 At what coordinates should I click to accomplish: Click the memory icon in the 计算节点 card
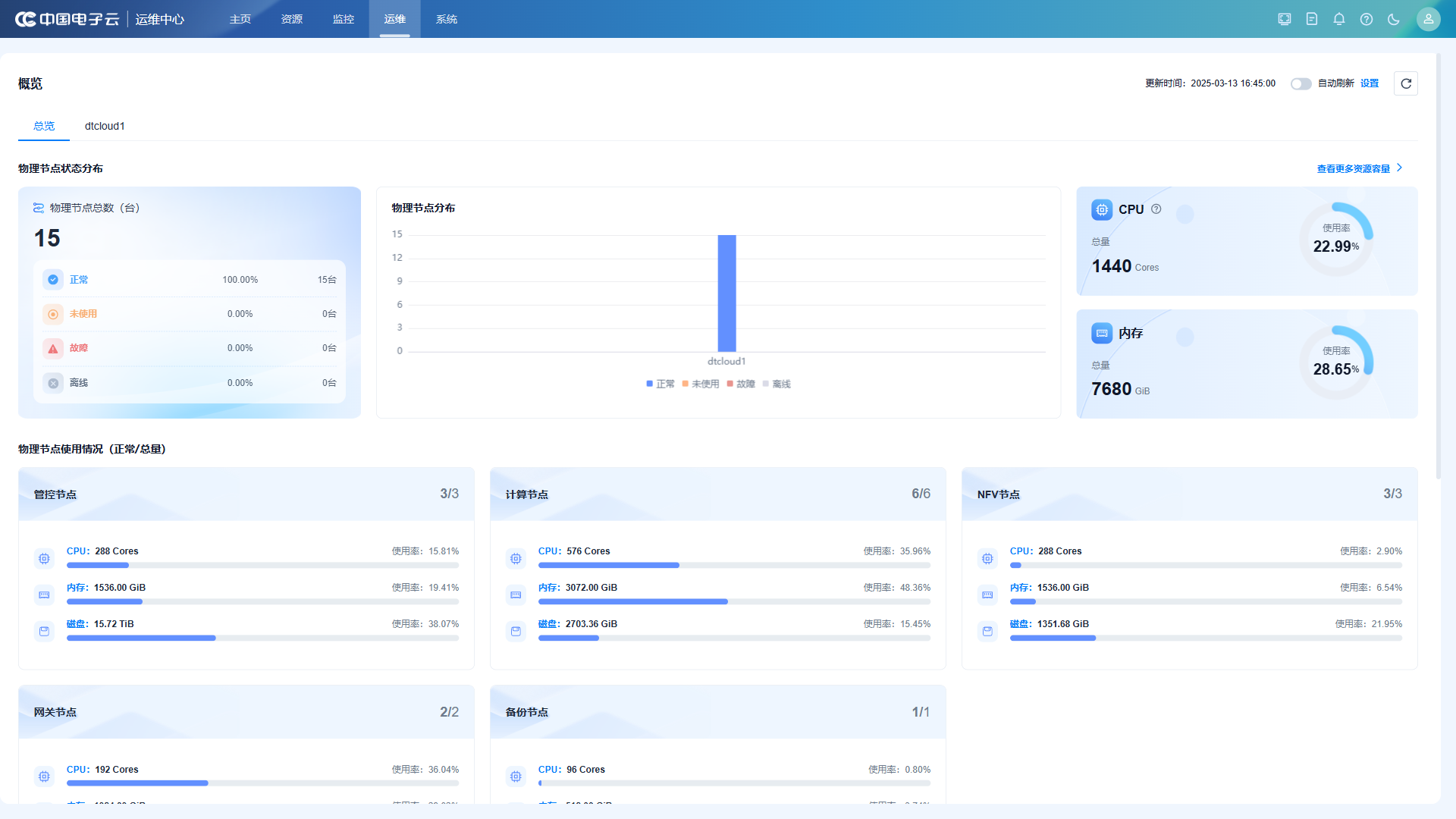pos(516,595)
